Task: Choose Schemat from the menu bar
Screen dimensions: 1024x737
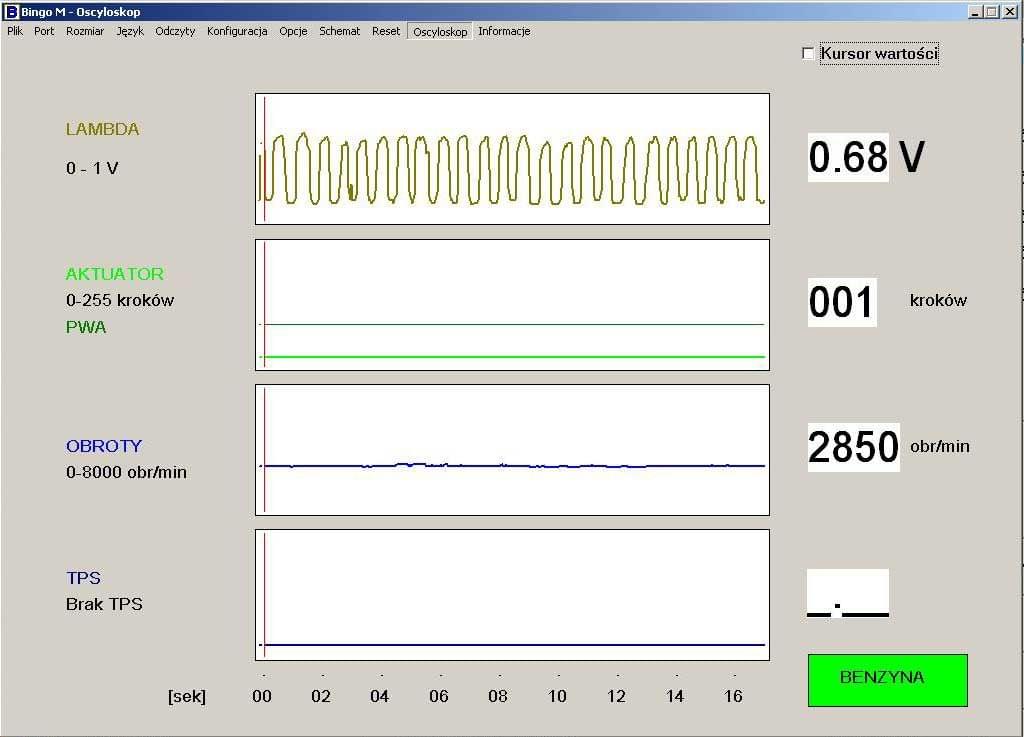Action: (340, 31)
